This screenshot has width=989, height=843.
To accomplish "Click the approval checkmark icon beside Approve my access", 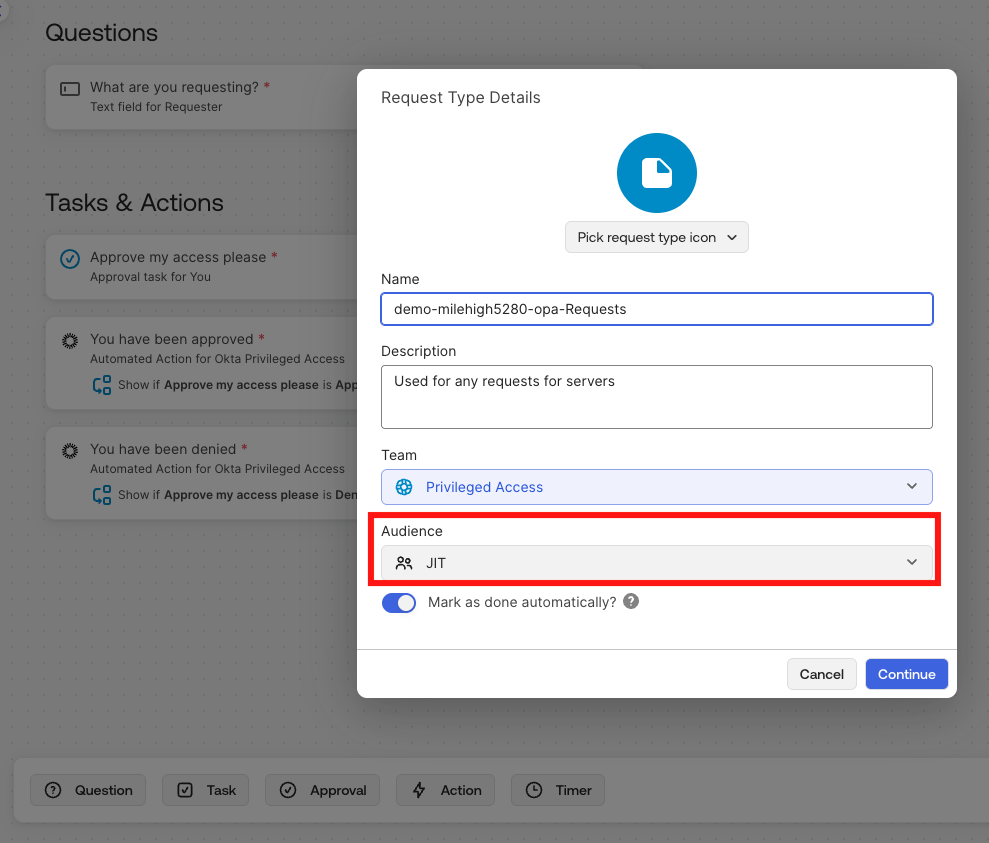I will pos(70,259).
